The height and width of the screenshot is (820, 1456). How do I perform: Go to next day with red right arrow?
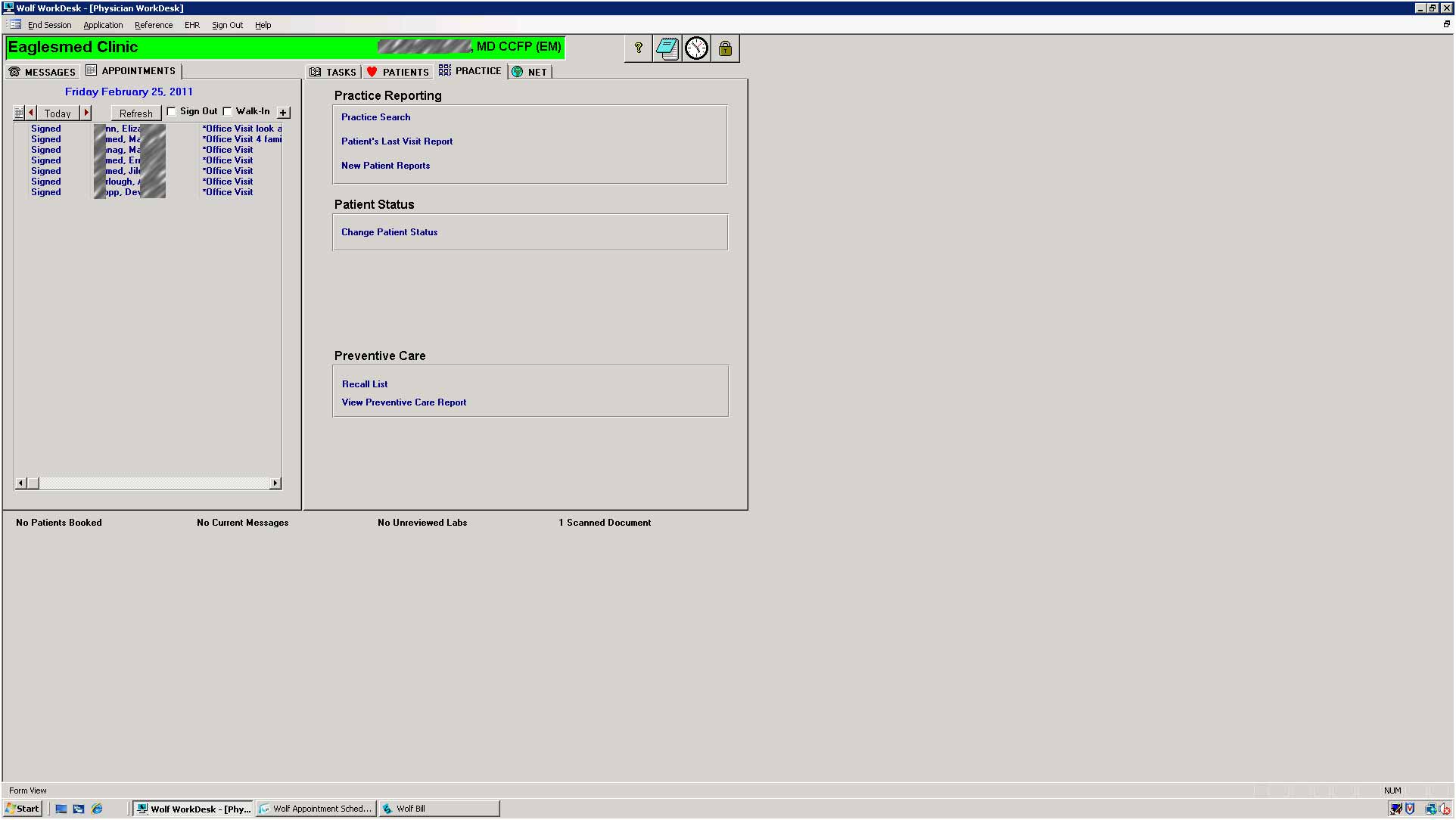tap(86, 113)
